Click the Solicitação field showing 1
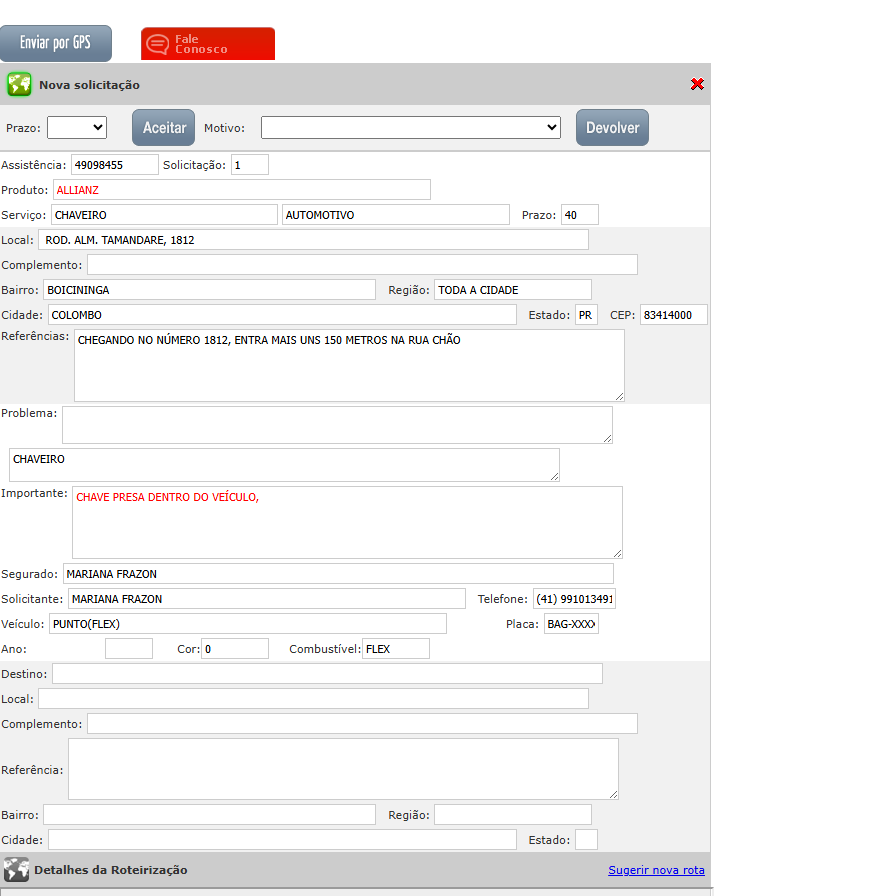The width and height of the screenshot is (876, 896). click(250, 165)
